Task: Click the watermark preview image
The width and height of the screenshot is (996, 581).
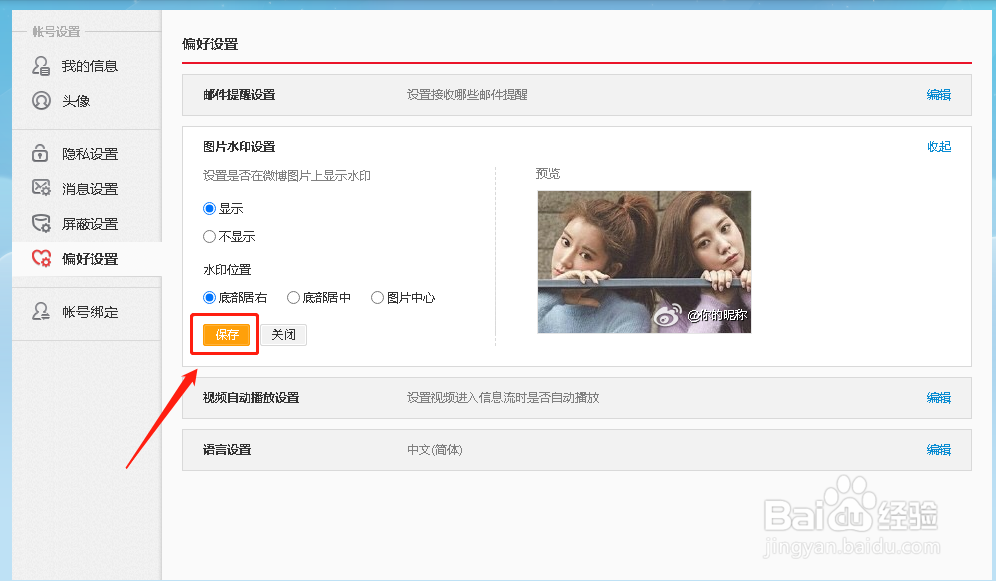Action: [644, 262]
